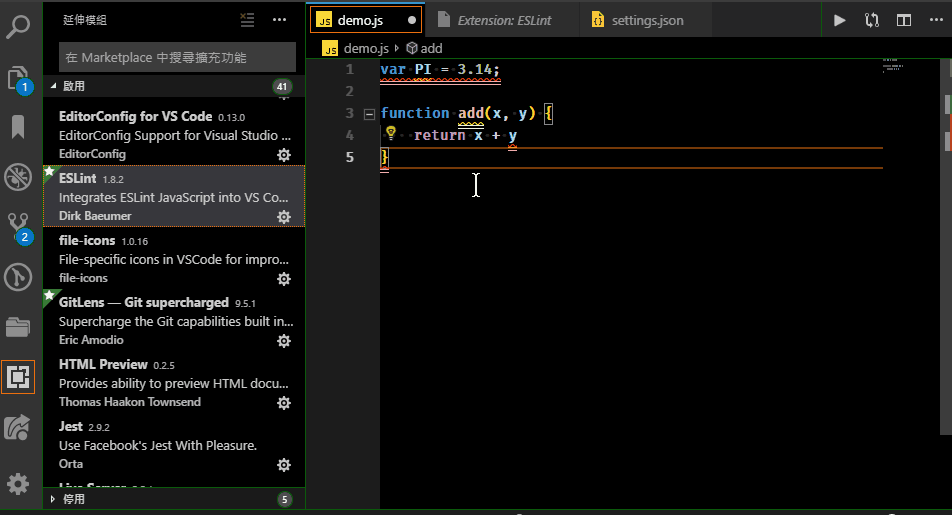
Task: Switch to the demo.js tab
Action: click(x=366, y=20)
